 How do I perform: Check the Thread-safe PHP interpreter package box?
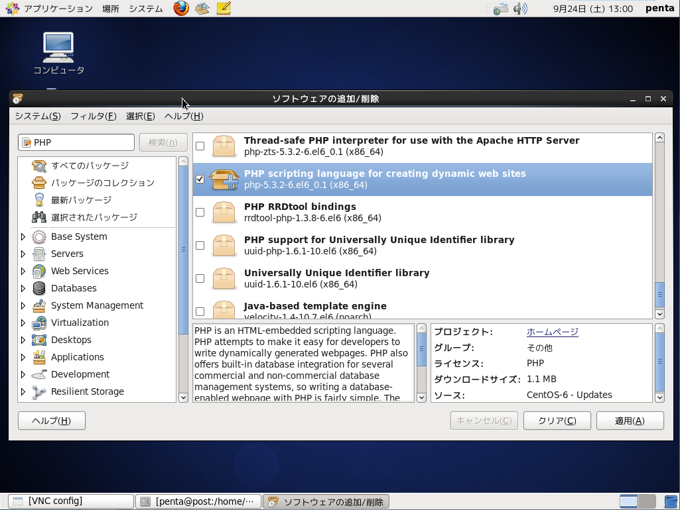200,146
